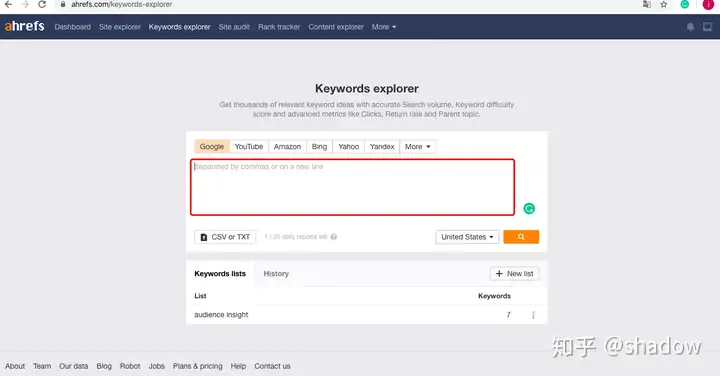Click the List column header
Image resolution: width=720 pixels, height=376 pixels.
(x=200, y=296)
